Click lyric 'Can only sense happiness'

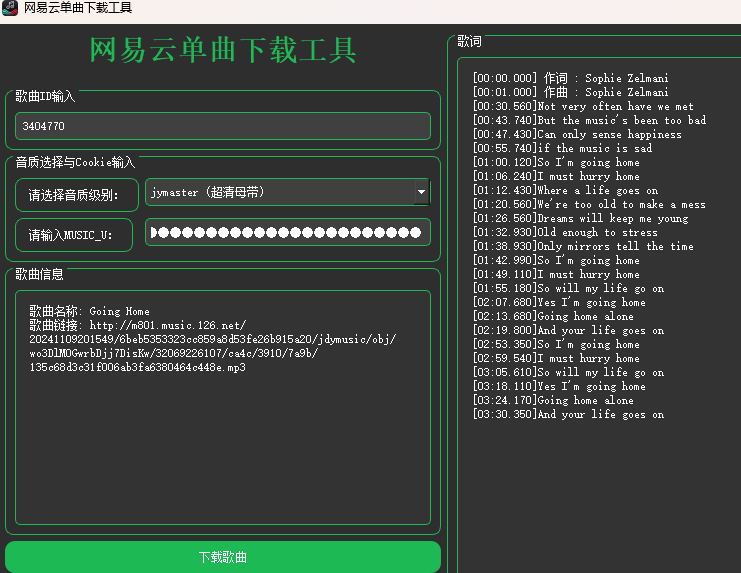(x=577, y=134)
